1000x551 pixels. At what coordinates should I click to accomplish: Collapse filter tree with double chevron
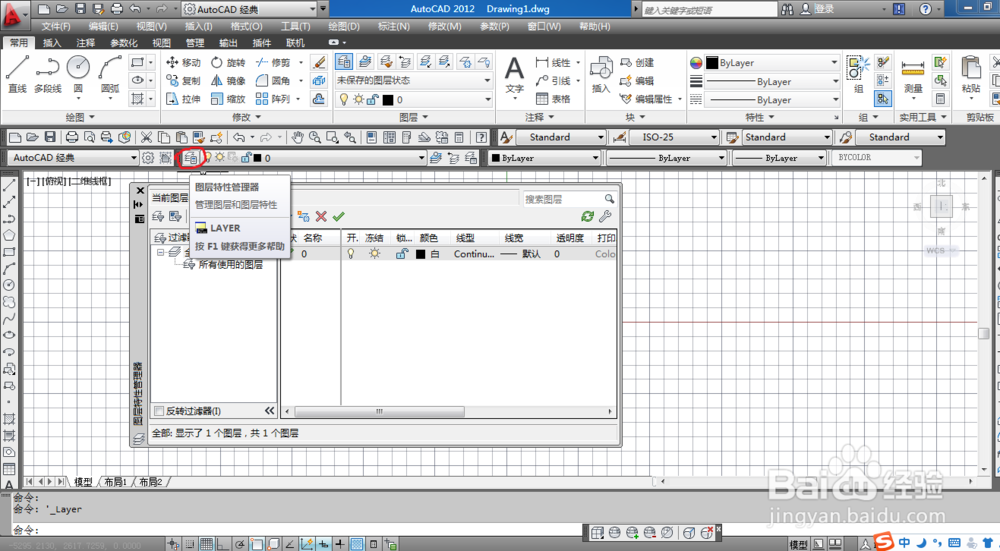click(269, 411)
